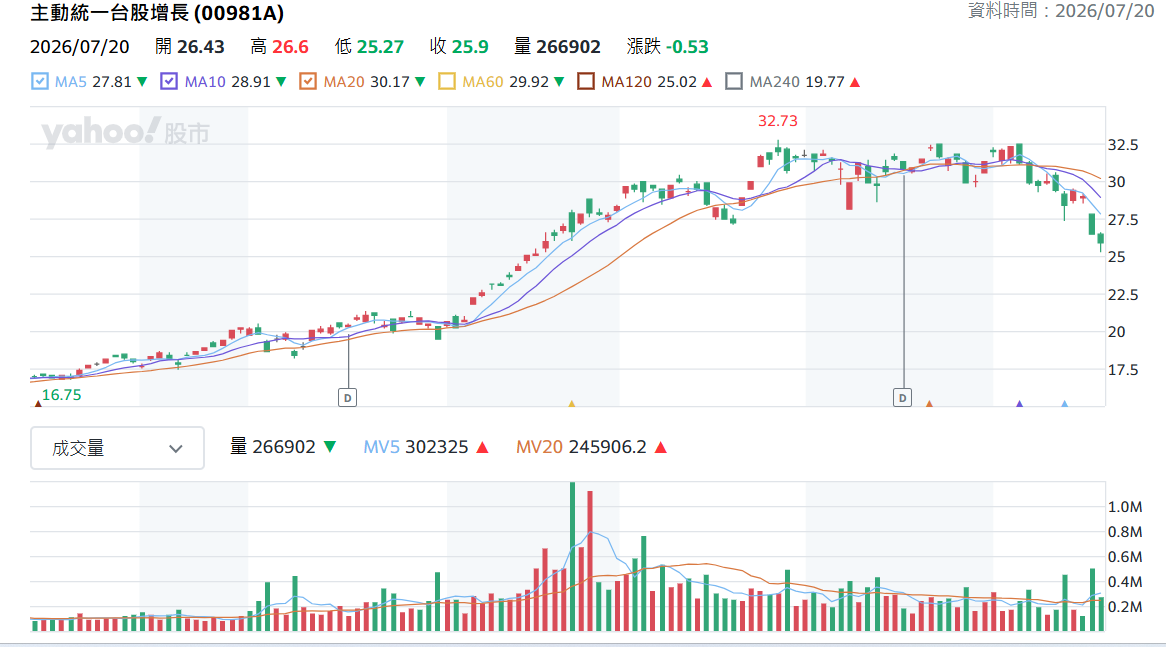Screen dimensions: 1166x647
Task: Turn on the MA120 checkbox
Action: coord(586,82)
